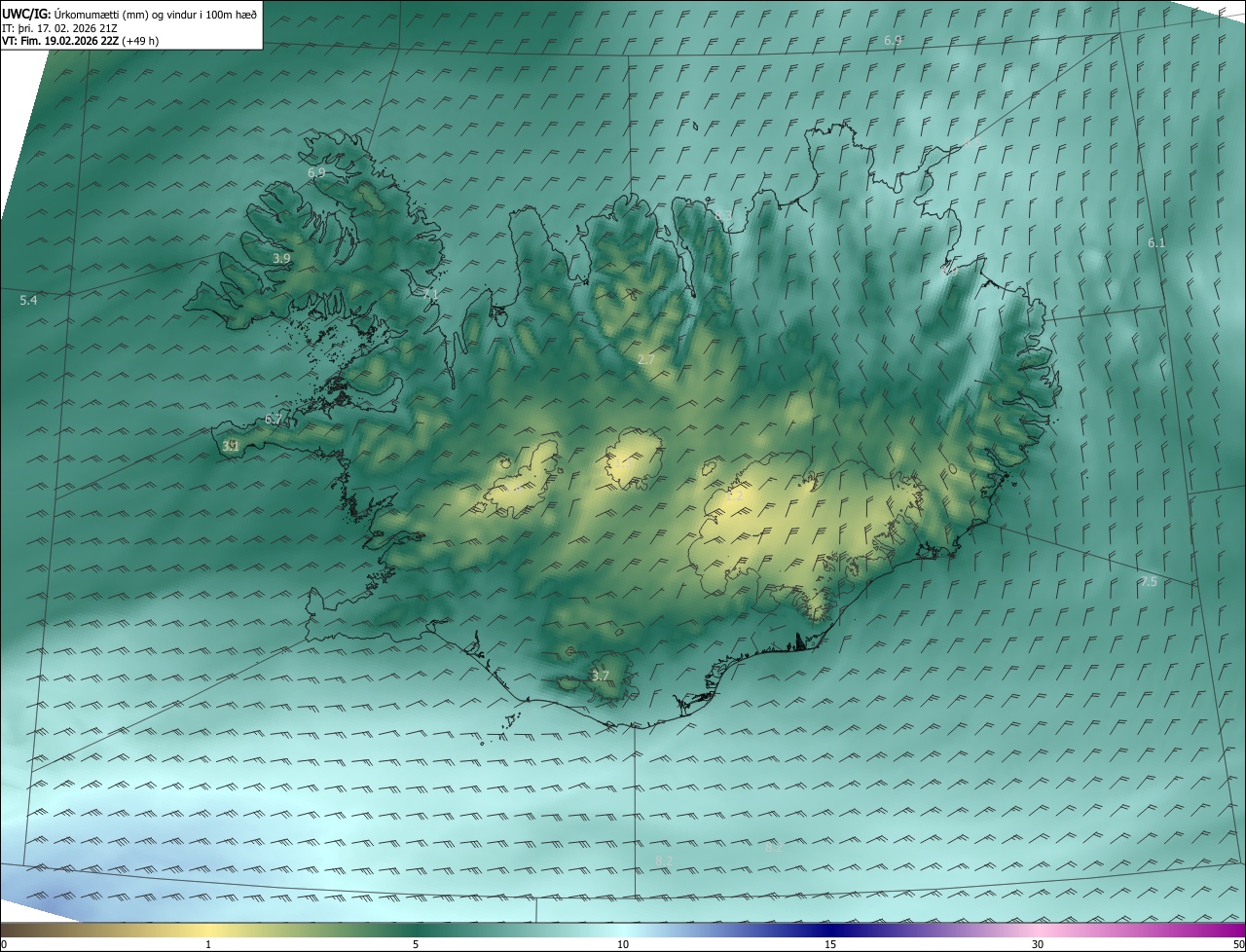
Task: Click the "15" tick label on the color scale
Action: (x=830, y=944)
